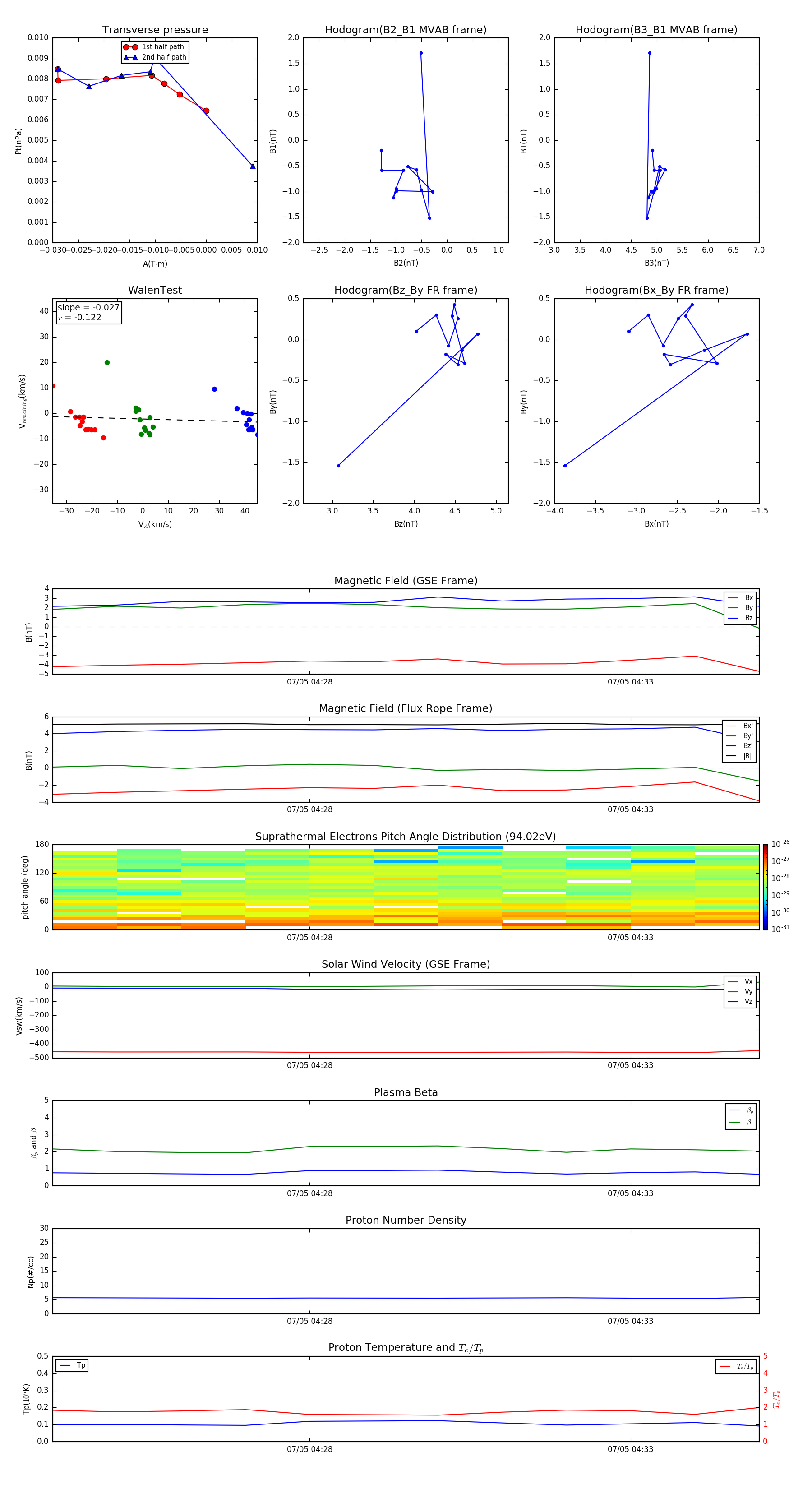This screenshot has height=1489, width=812.
Task: Select the "Magnetic Field (GSE Frame)" title
Action: [x=406, y=581]
